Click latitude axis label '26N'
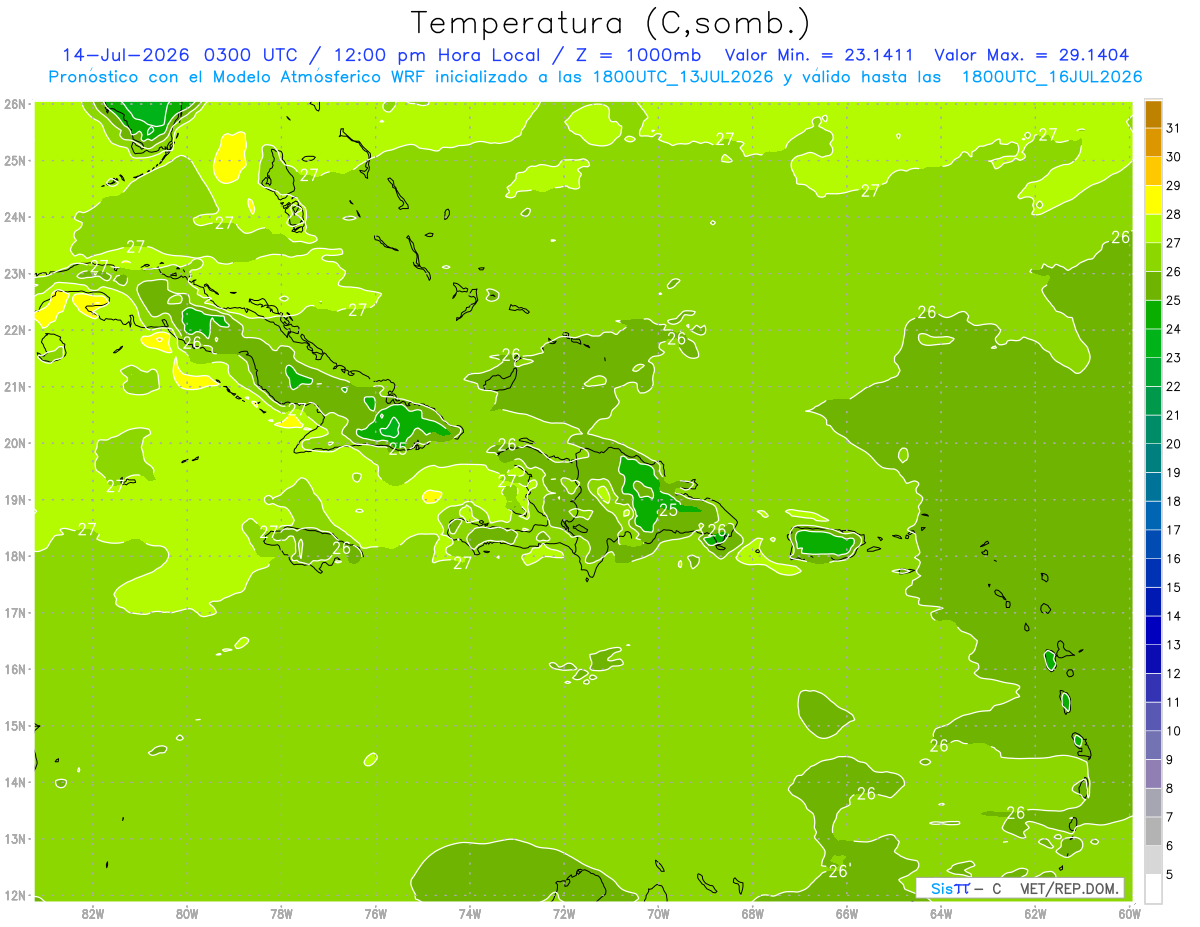This screenshot has height=927, width=1200. (14, 104)
